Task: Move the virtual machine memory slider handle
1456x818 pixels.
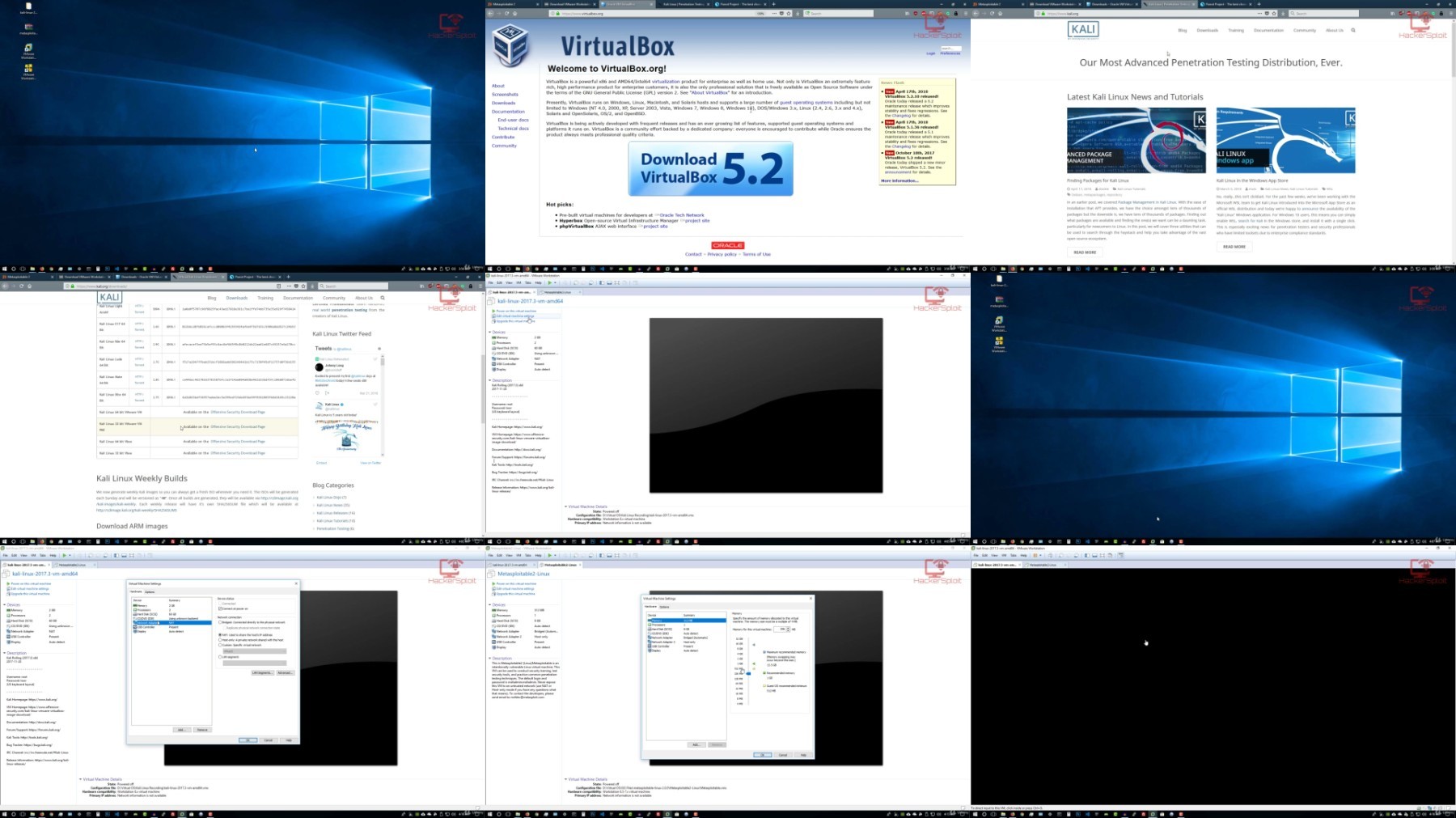Action: tap(748, 673)
